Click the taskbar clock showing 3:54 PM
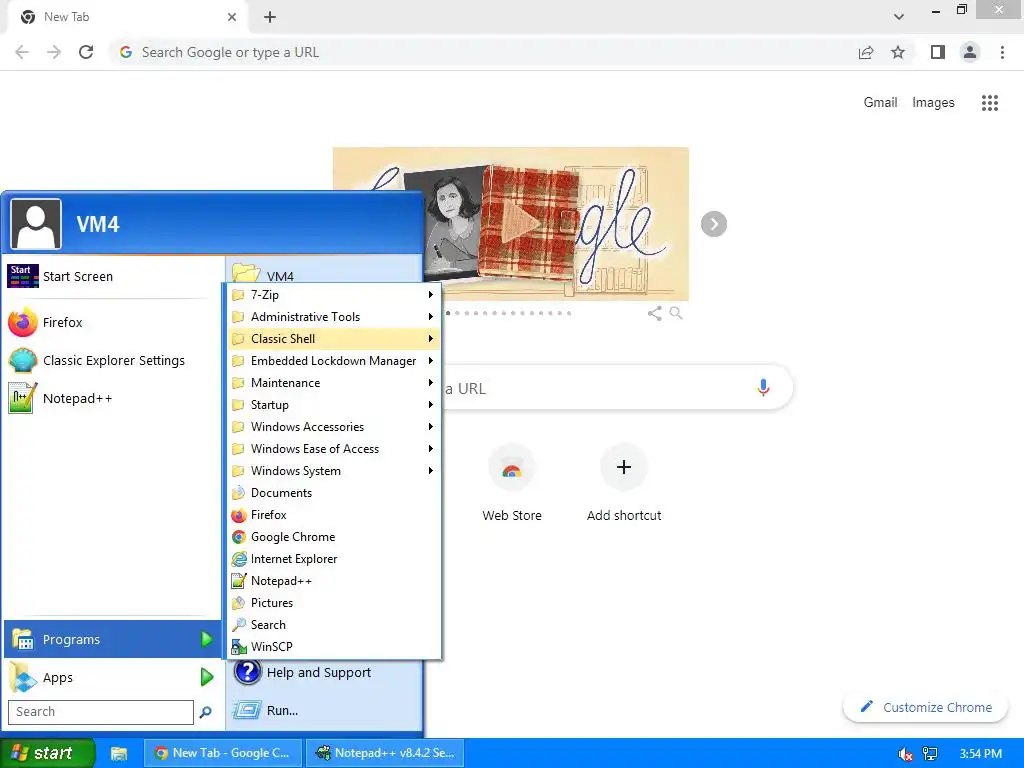This screenshot has height=768, width=1024. coord(980,754)
